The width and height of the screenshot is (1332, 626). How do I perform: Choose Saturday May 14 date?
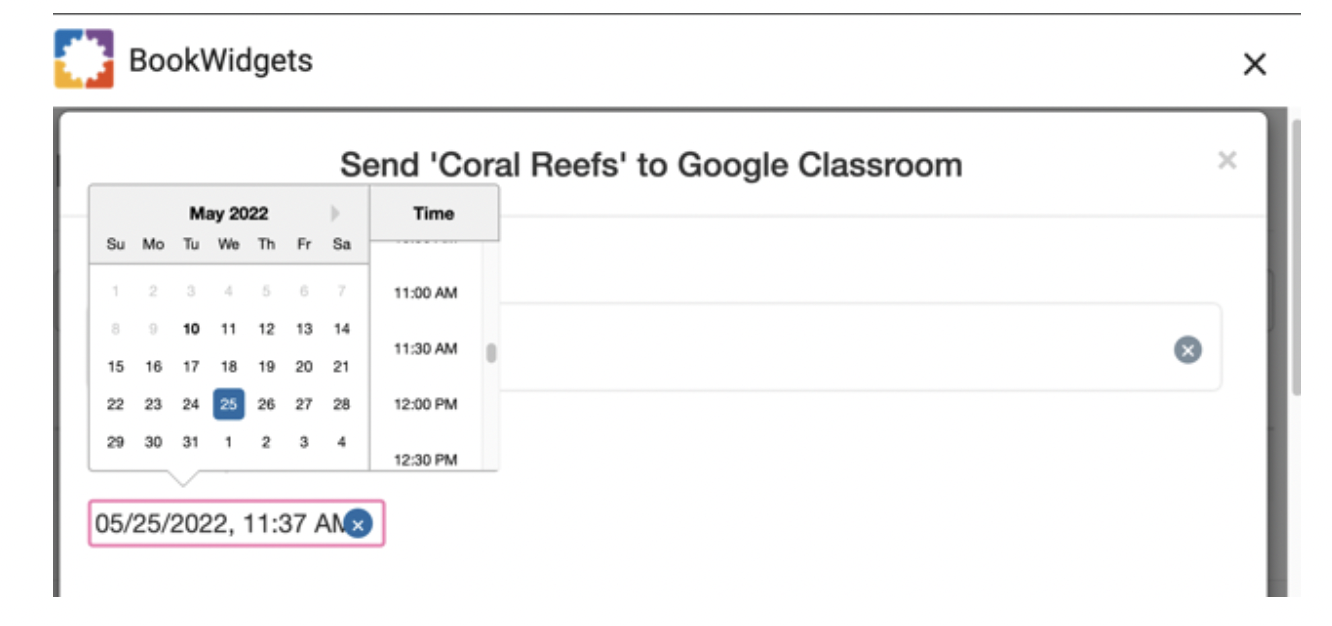[x=342, y=329]
